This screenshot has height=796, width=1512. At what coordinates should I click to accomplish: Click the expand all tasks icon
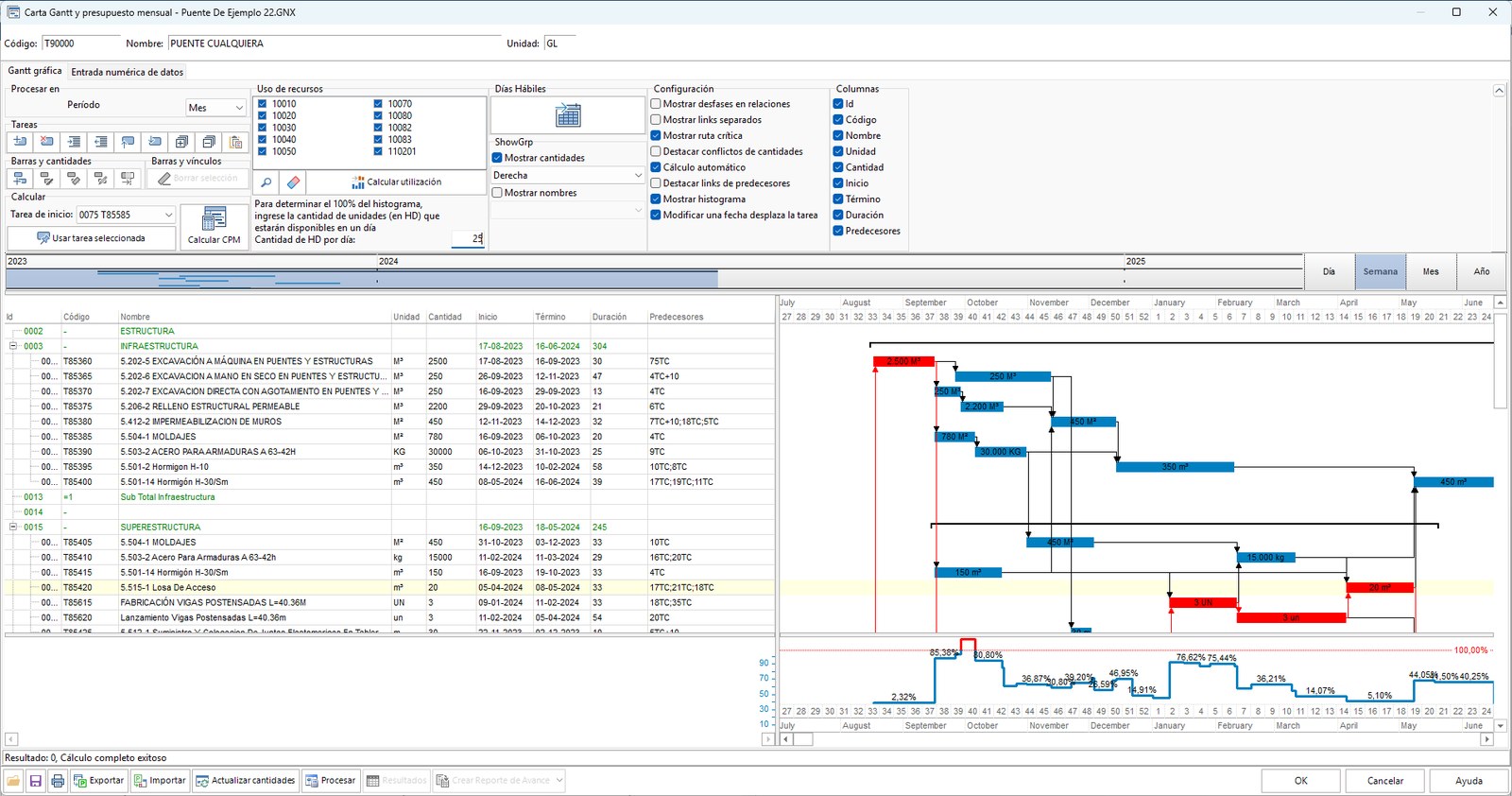(181, 142)
